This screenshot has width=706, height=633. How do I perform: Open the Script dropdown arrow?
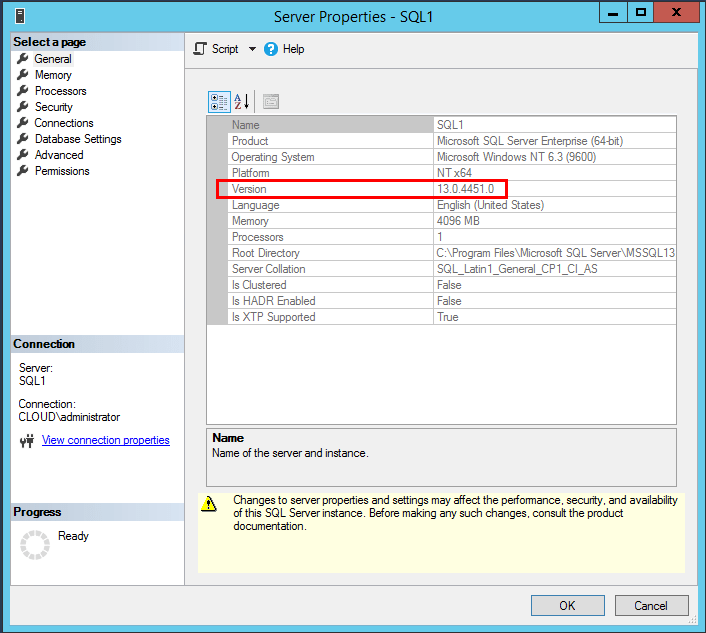click(252, 49)
